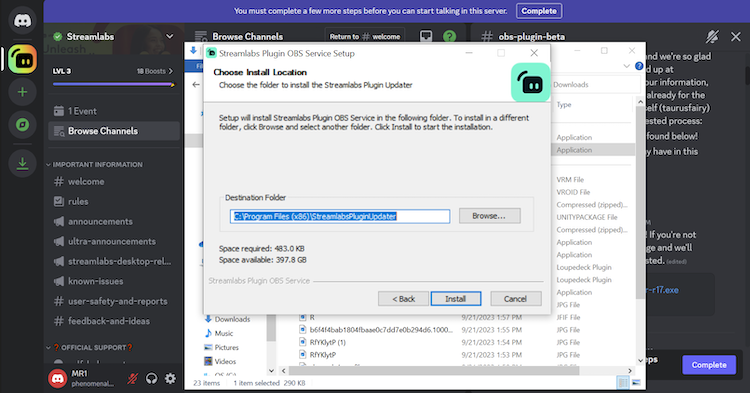Open Discord inbox icon in header
Image resolution: width=750 pixels, height=393 pixels.
426,36
